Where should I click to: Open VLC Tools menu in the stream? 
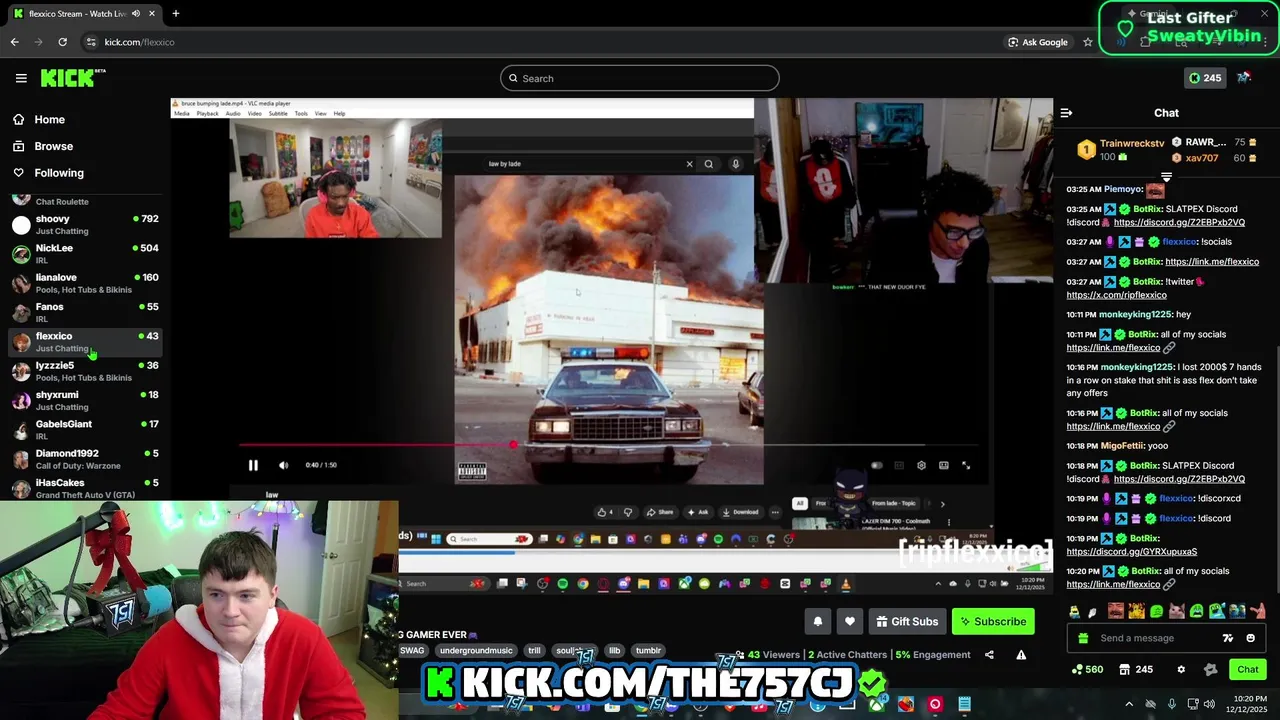click(x=301, y=113)
